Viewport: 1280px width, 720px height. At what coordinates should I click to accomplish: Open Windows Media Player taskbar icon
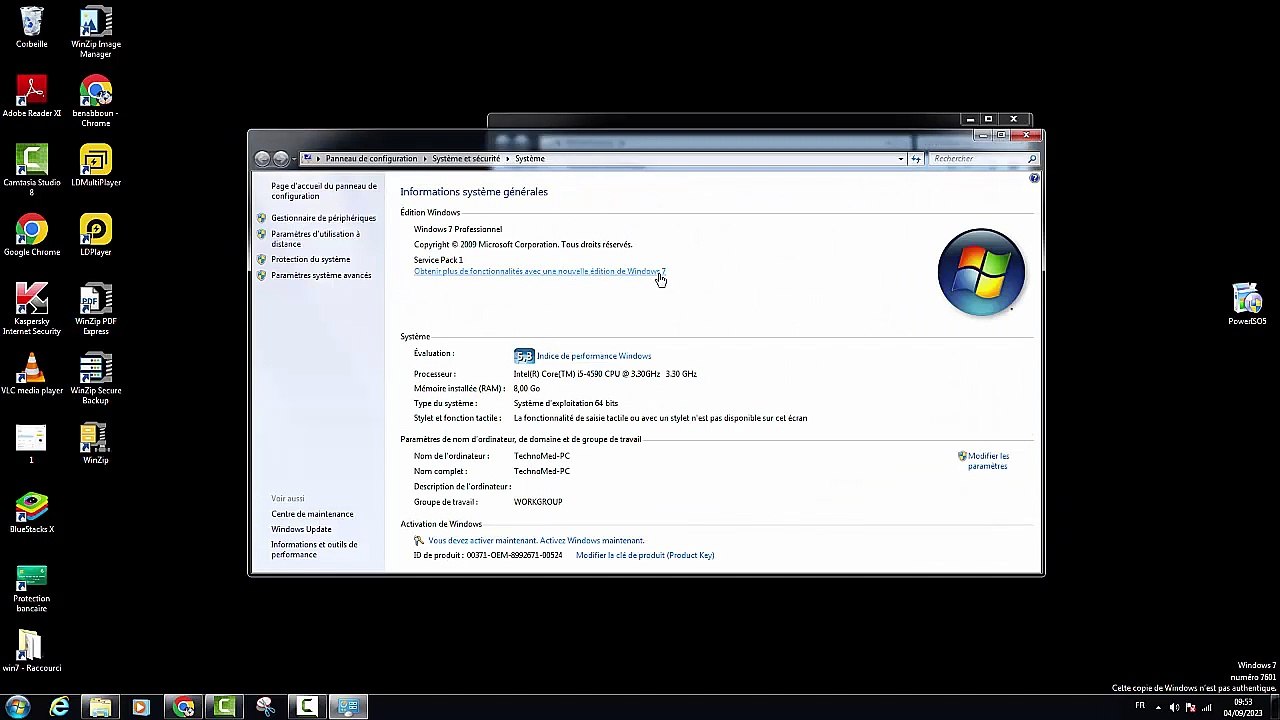[140, 707]
